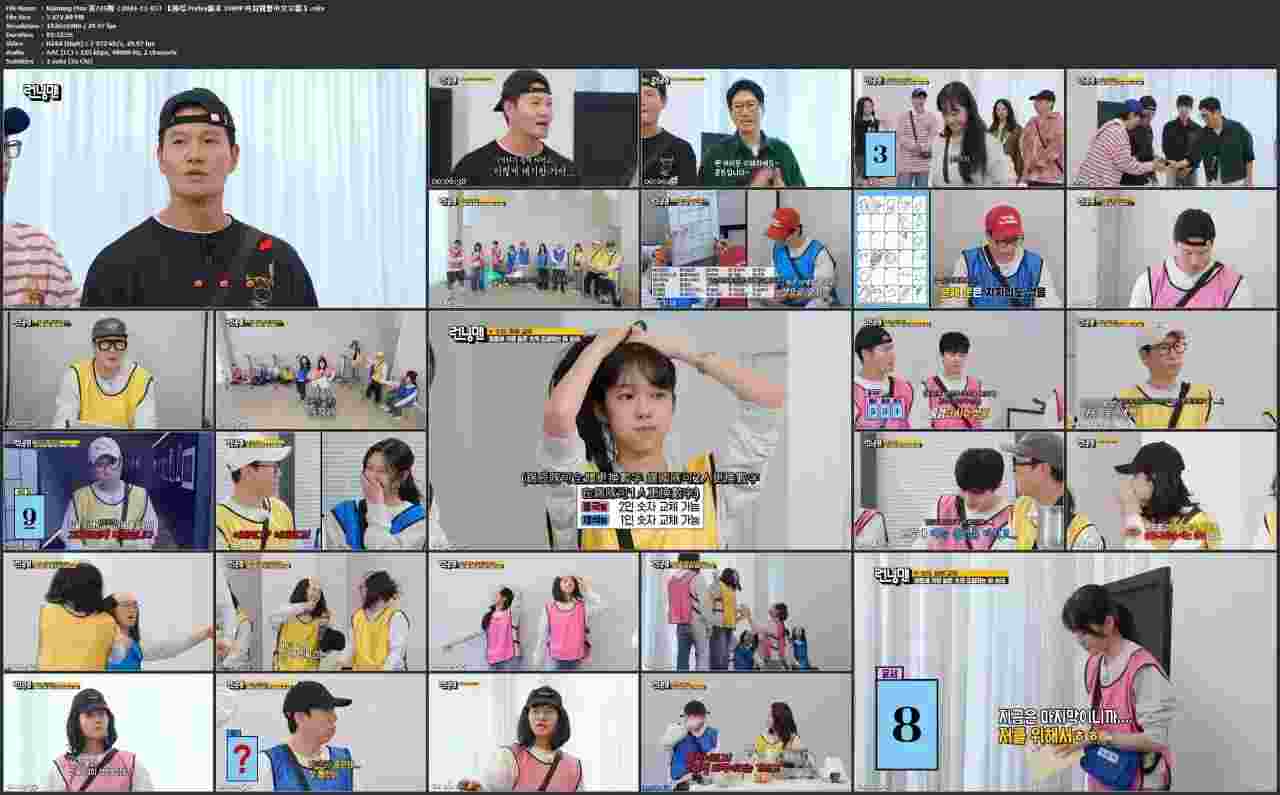Viewport: 1280px width, 795px height.
Task: Select frame of two women in yellow vests
Action: (x=320, y=612)
